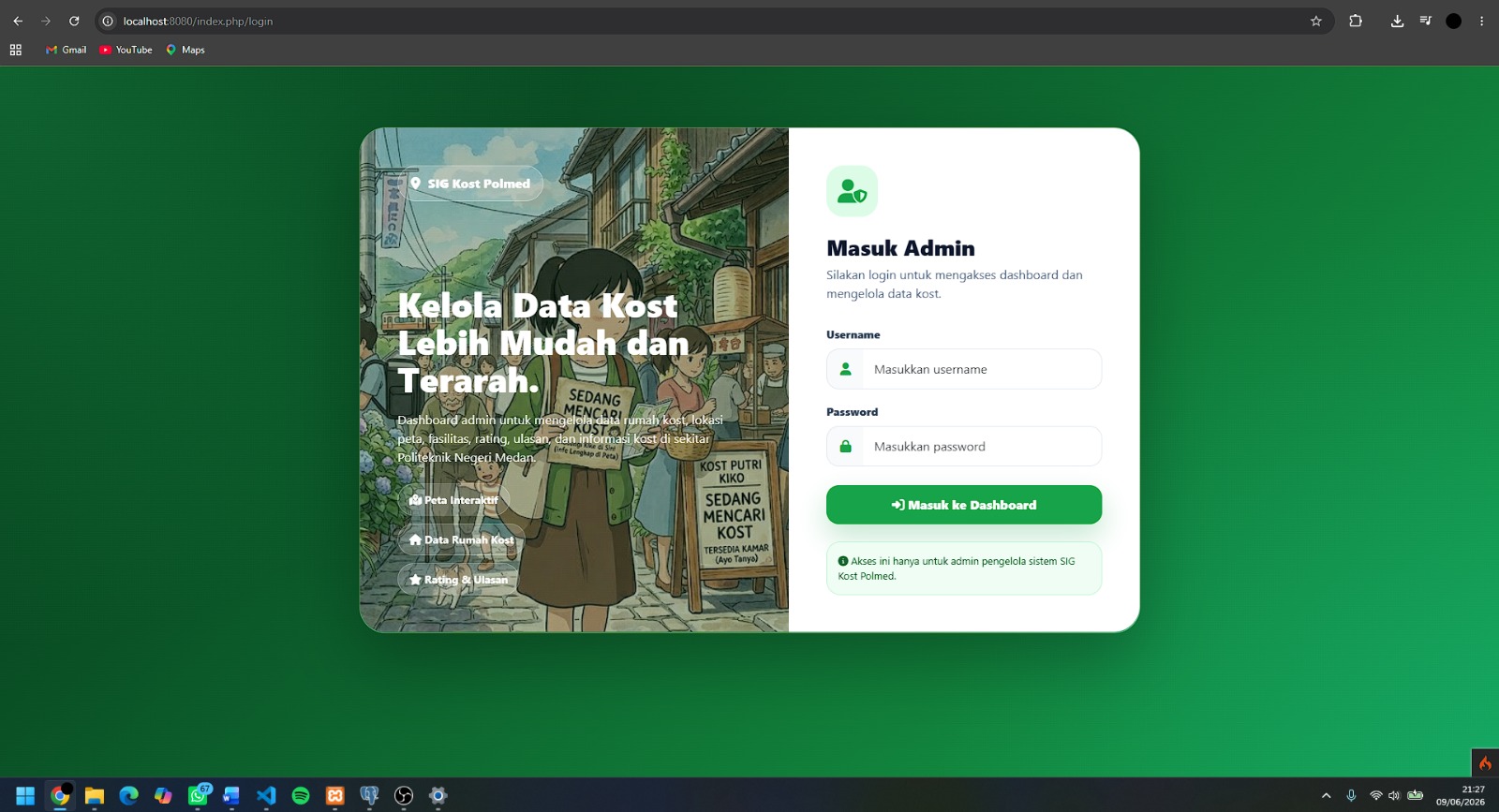
Task: Open pgAdmin elephant icon in taskbar
Action: pyautogui.click(x=369, y=795)
